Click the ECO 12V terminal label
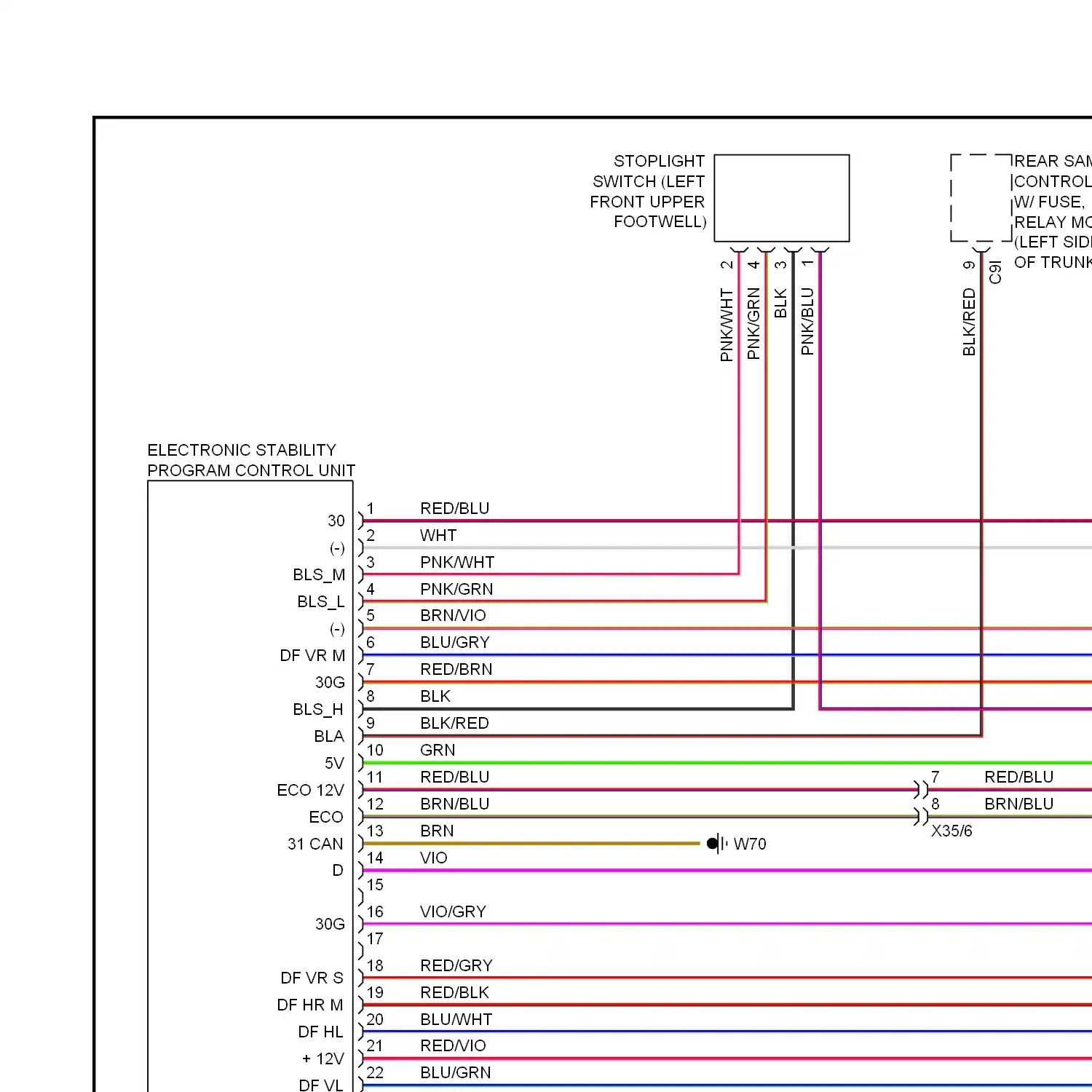Screen dimensions: 1092x1092 pos(311,790)
